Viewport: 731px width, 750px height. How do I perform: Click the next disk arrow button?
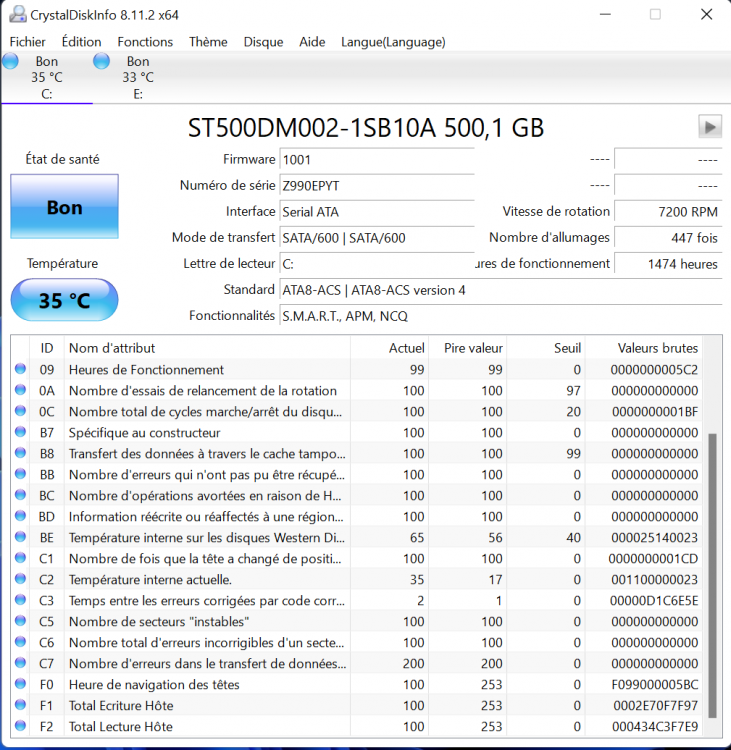pos(709,126)
